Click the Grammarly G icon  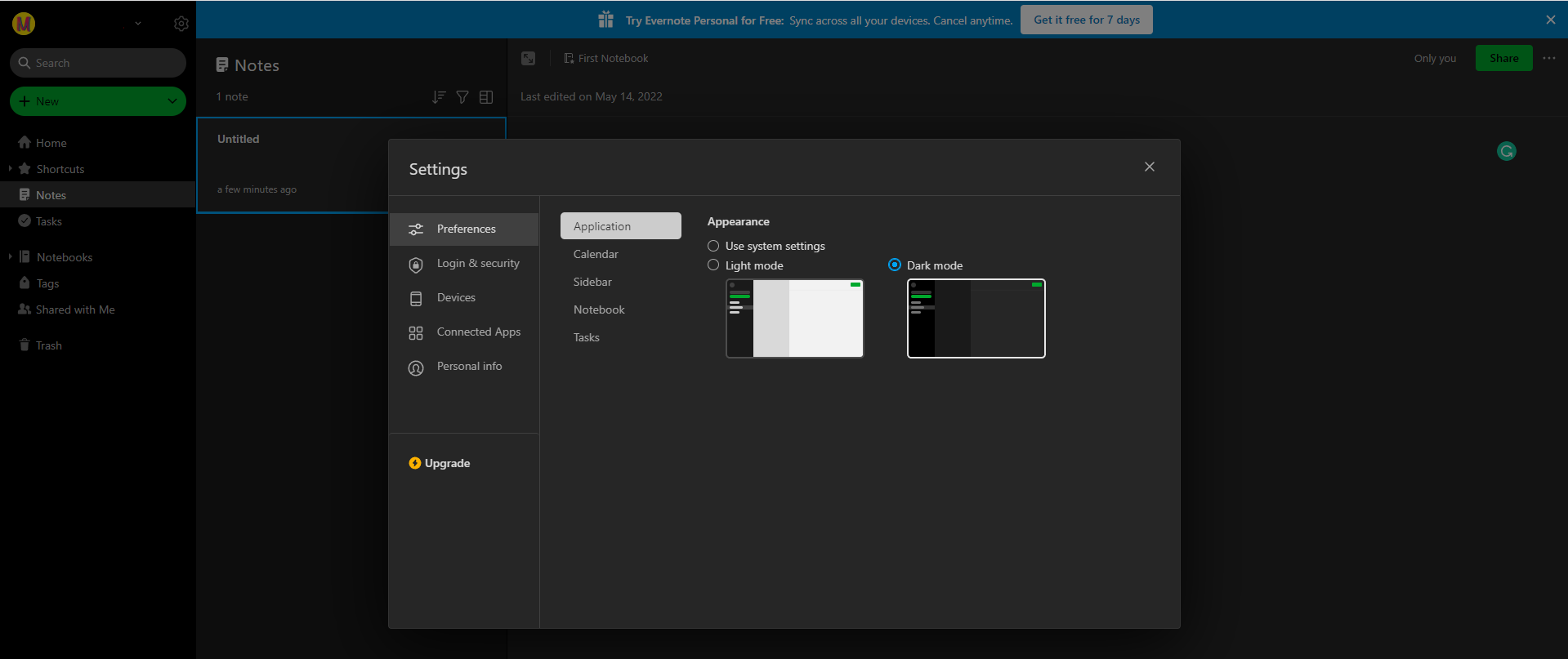pos(1507,151)
